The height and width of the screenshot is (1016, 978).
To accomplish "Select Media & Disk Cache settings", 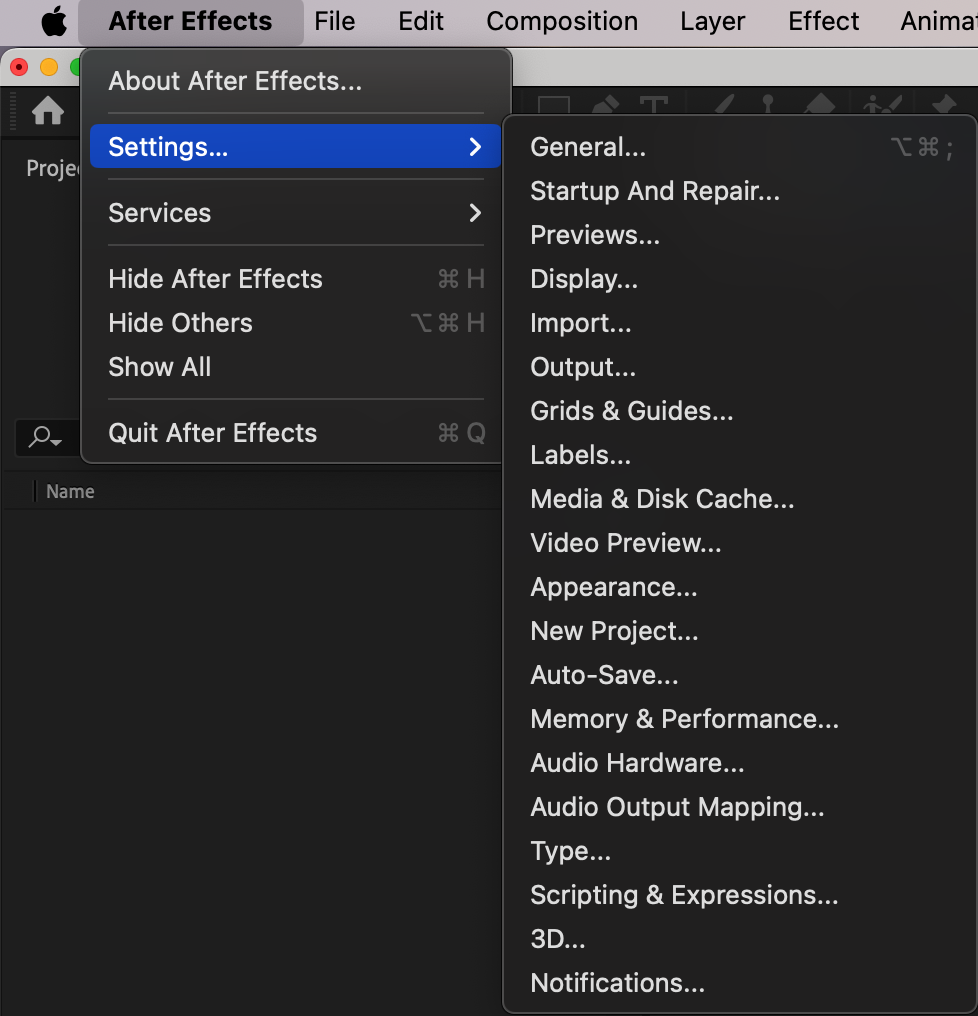I will click(662, 499).
